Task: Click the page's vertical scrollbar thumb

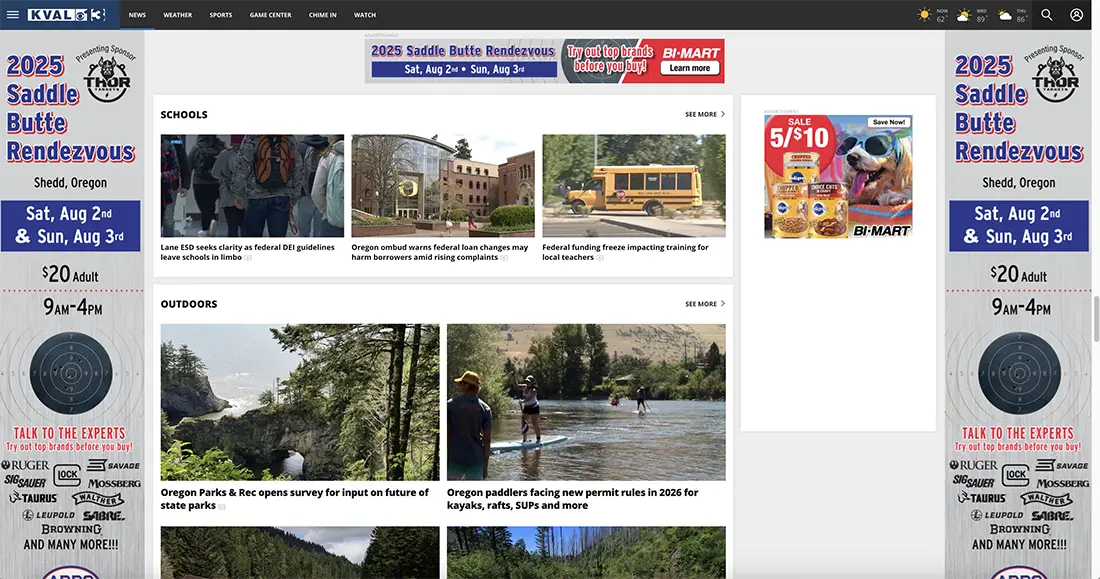Action: [x=1096, y=318]
